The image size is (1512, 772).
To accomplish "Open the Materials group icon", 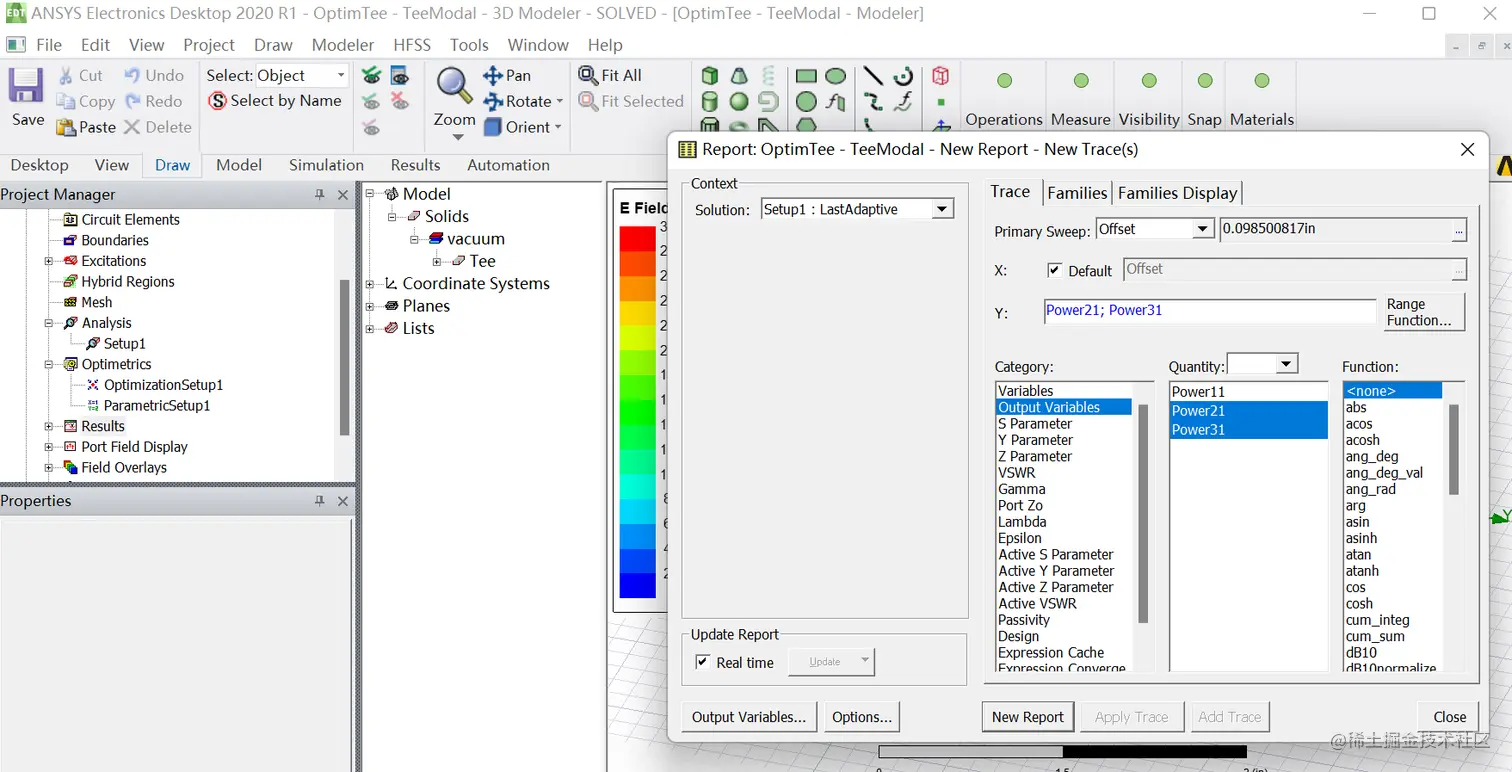I will click(1262, 80).
